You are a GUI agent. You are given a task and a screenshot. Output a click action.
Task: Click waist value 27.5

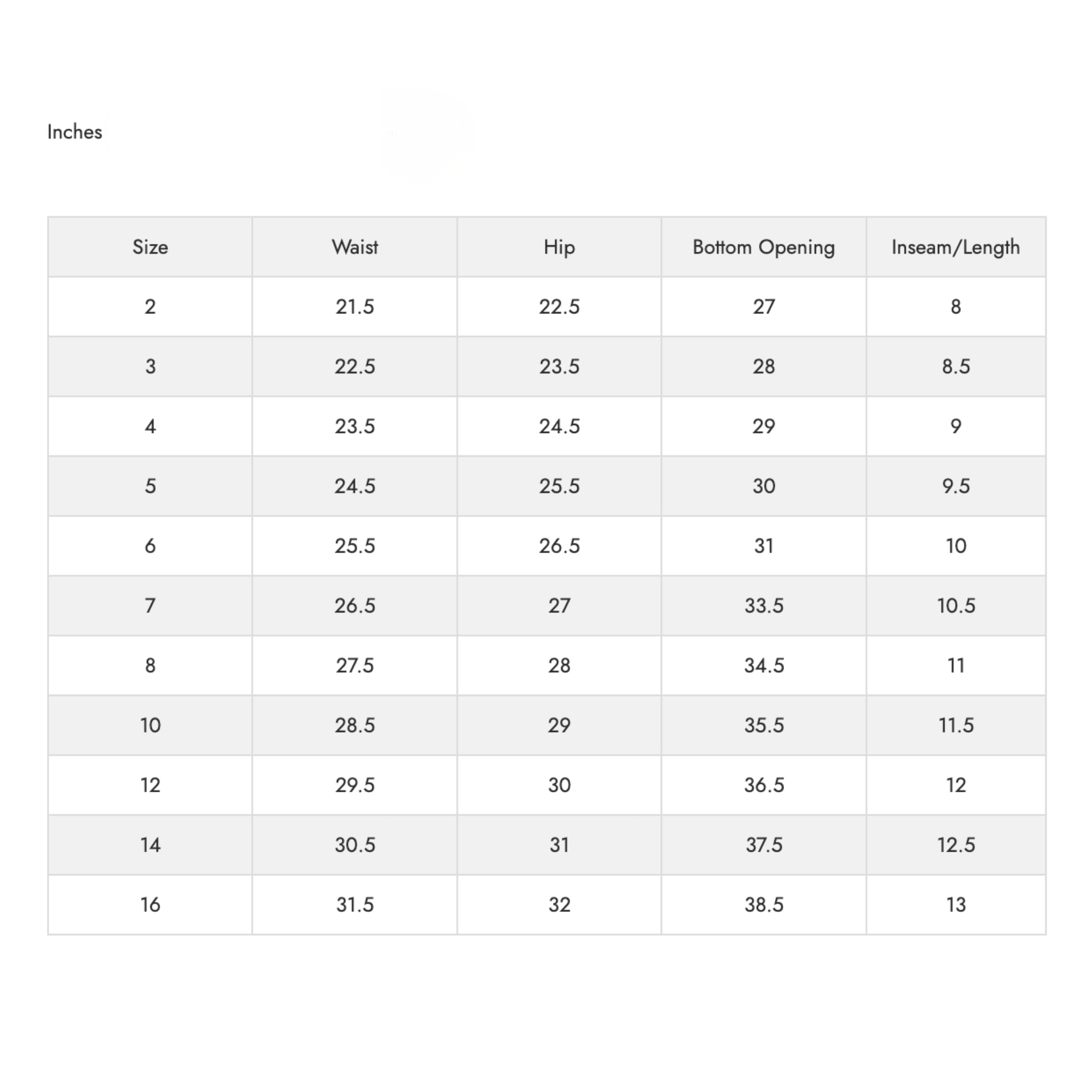[355, 665]
